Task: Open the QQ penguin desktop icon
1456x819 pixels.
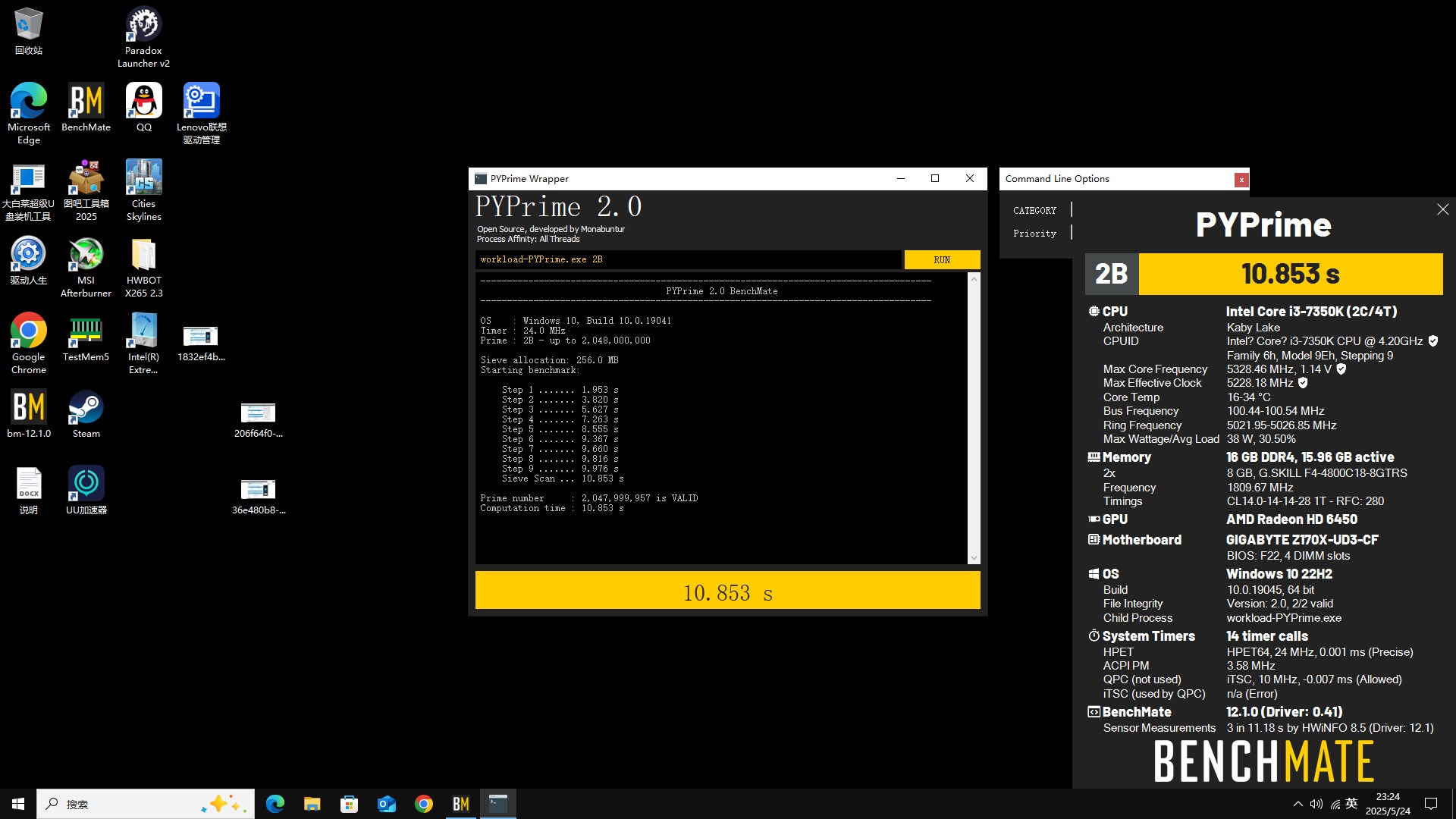Action: coord(143,107)
